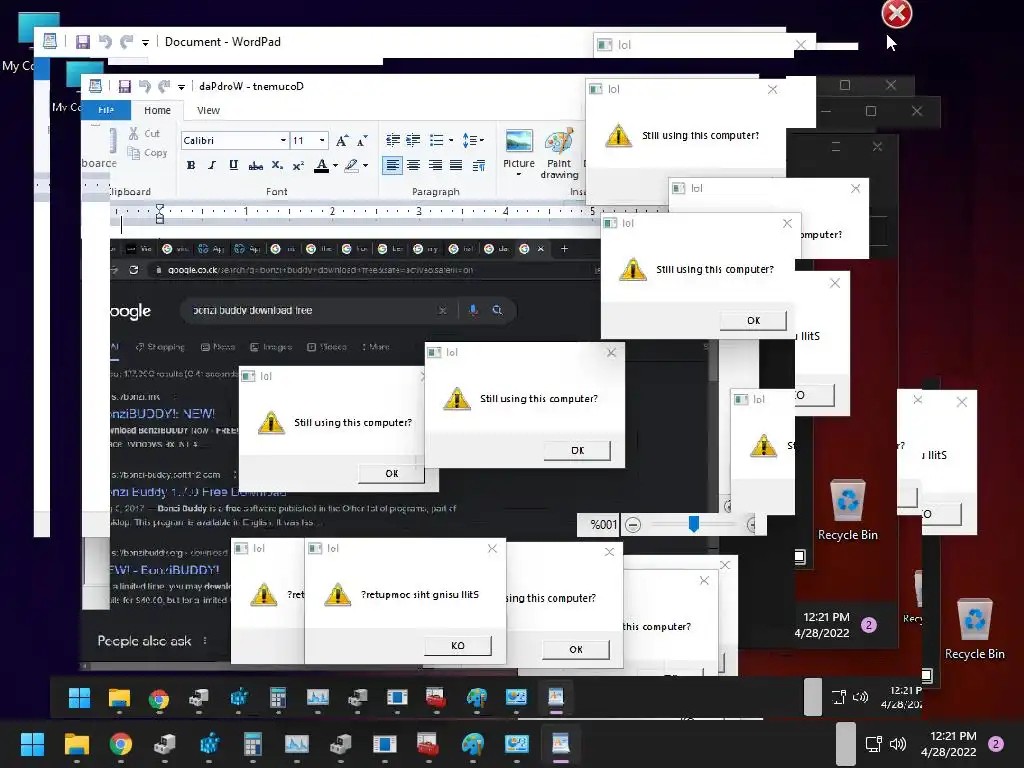Click the Paint drawing icon
Image resolution: width=1024 pixels, height=768 pixels.
tap(559, 141)
